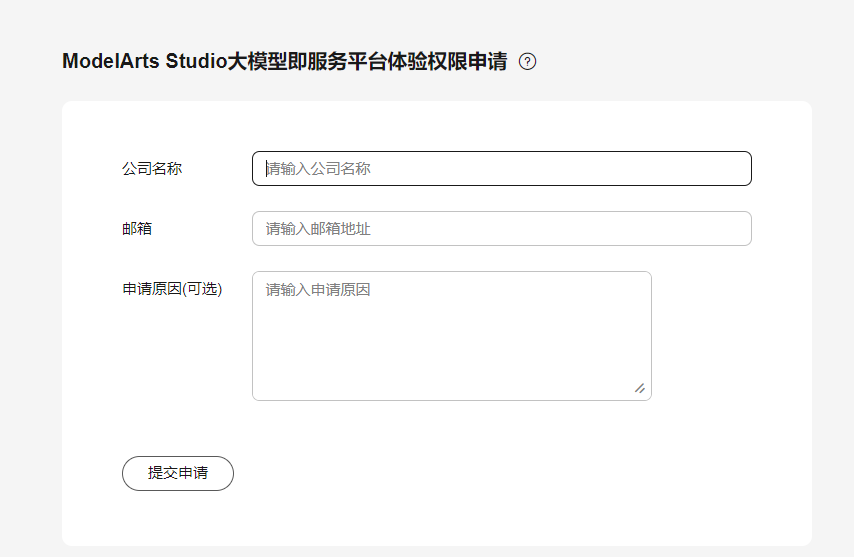Select the email text box
Screen dimensions: 854x557
[501, 229]
